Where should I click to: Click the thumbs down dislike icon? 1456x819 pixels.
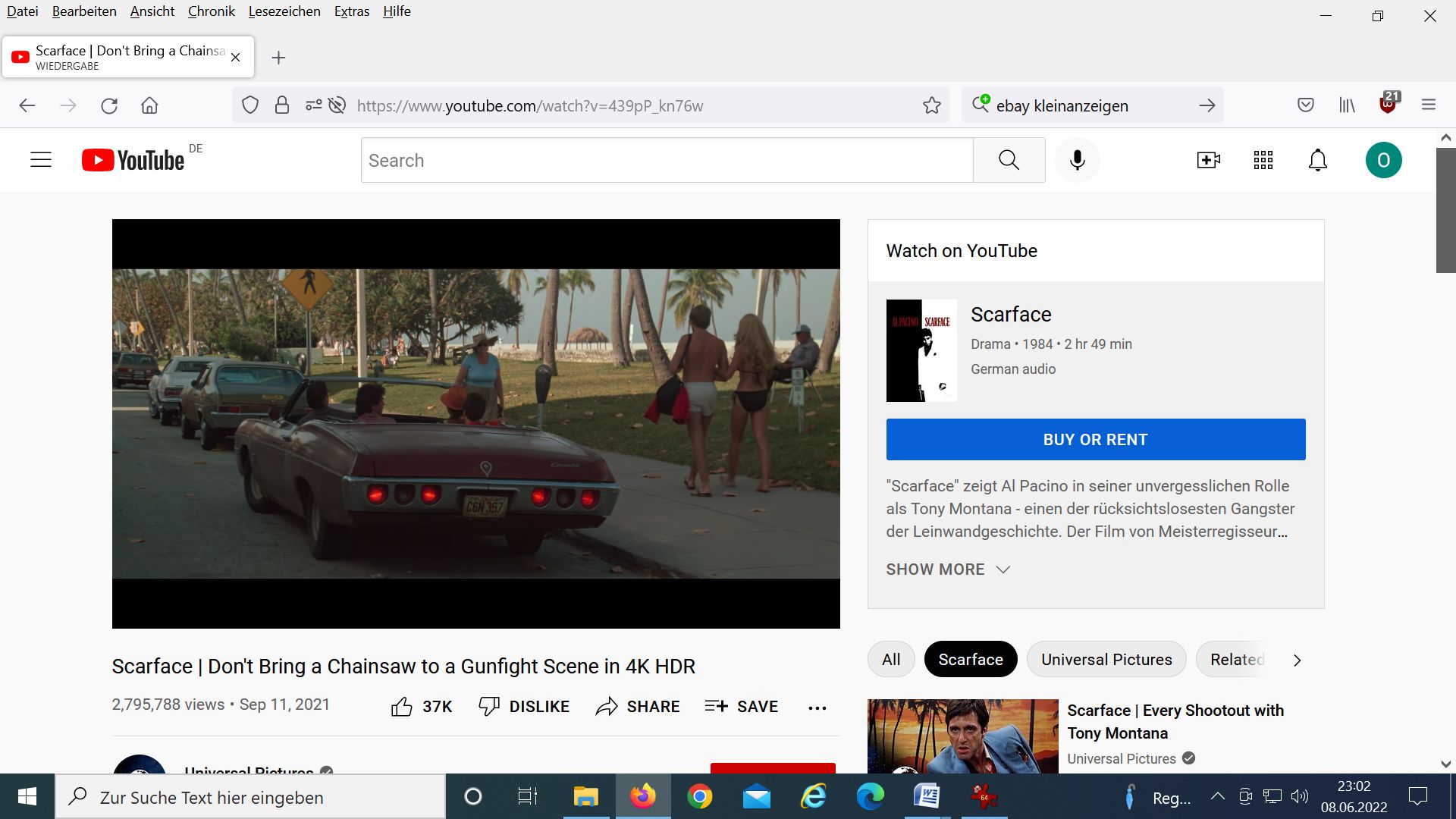(489, 707)
